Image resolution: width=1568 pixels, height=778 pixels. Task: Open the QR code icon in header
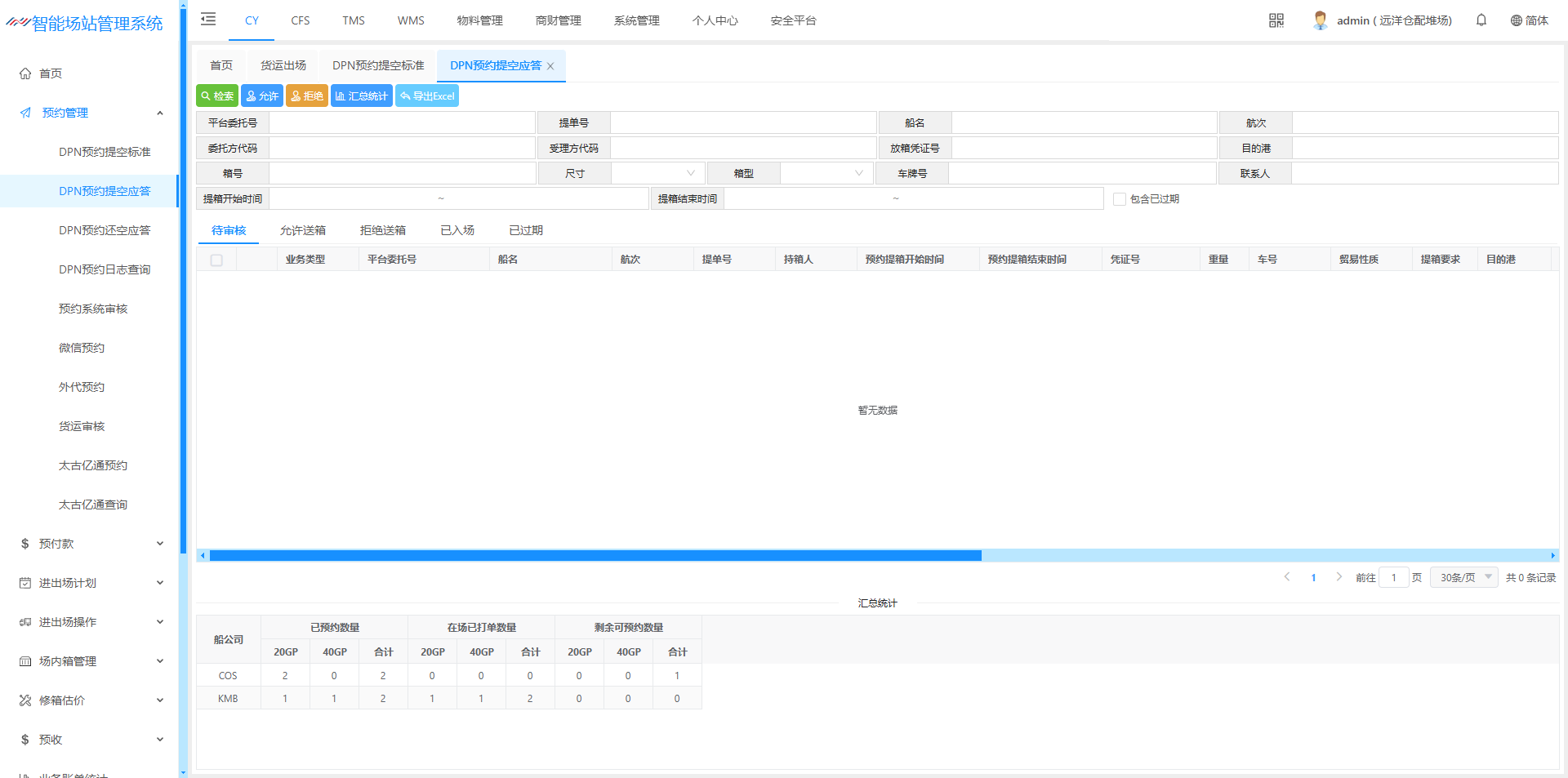[x=1276, y=20]
